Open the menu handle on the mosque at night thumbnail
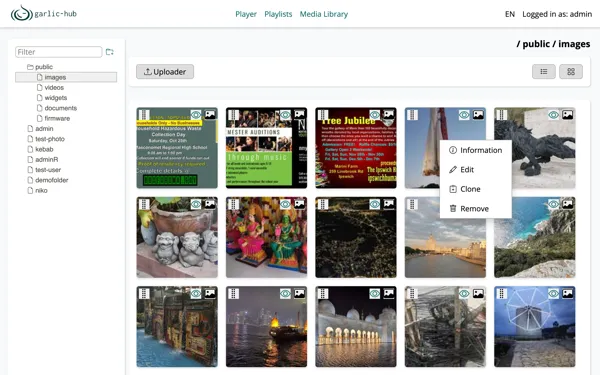The height and width of the screenshot is (375, 600). [x=323, y=294]
